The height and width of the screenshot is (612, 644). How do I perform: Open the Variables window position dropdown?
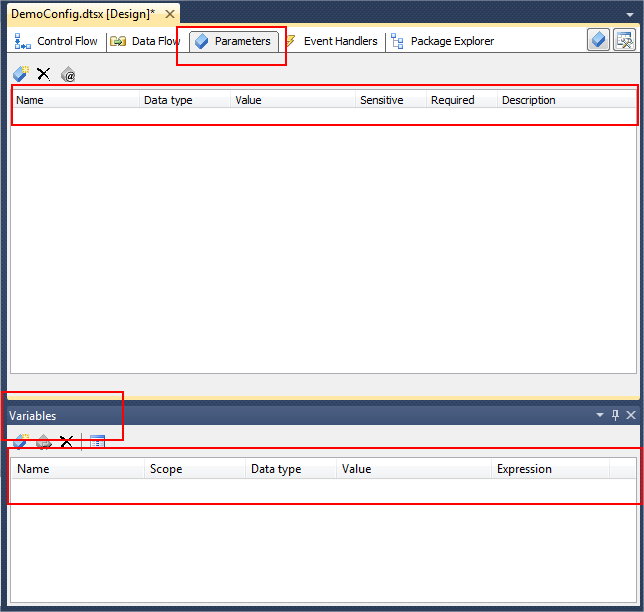[600, 415]
